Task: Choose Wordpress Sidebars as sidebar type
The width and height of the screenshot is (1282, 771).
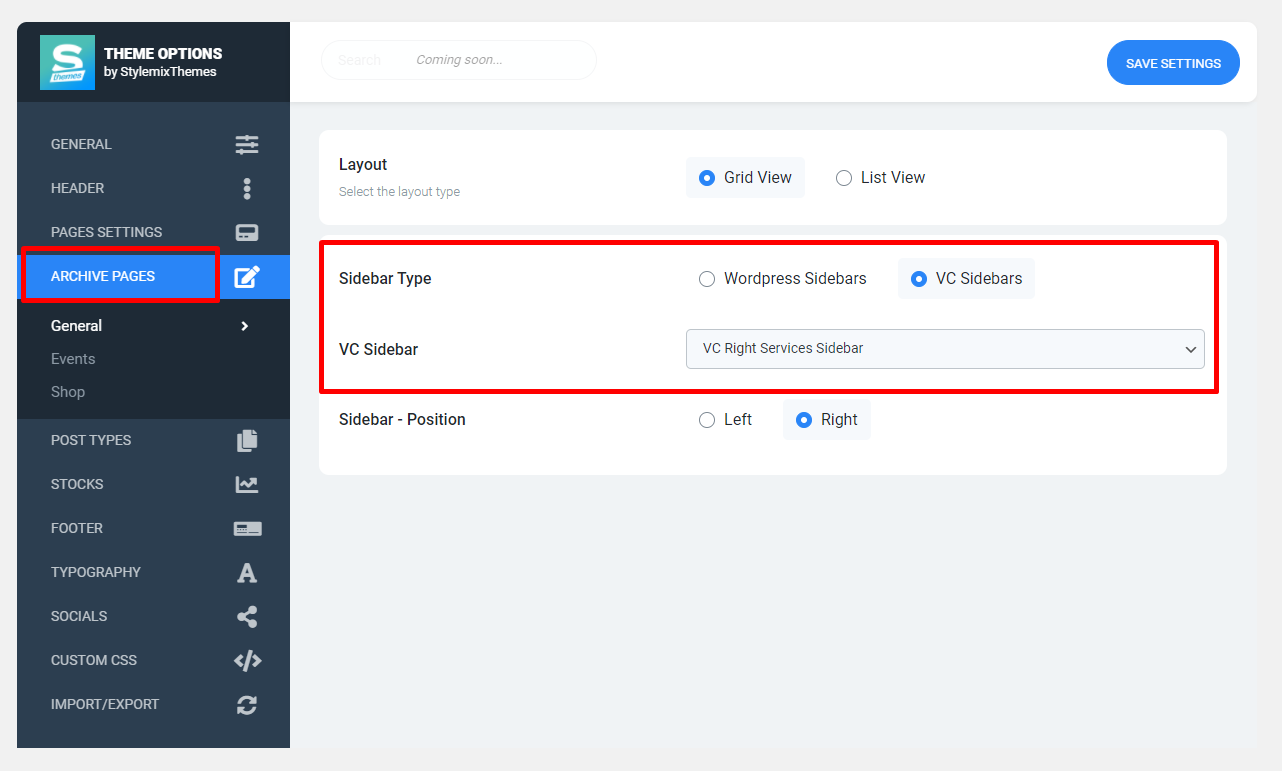Action: point(707,279)
